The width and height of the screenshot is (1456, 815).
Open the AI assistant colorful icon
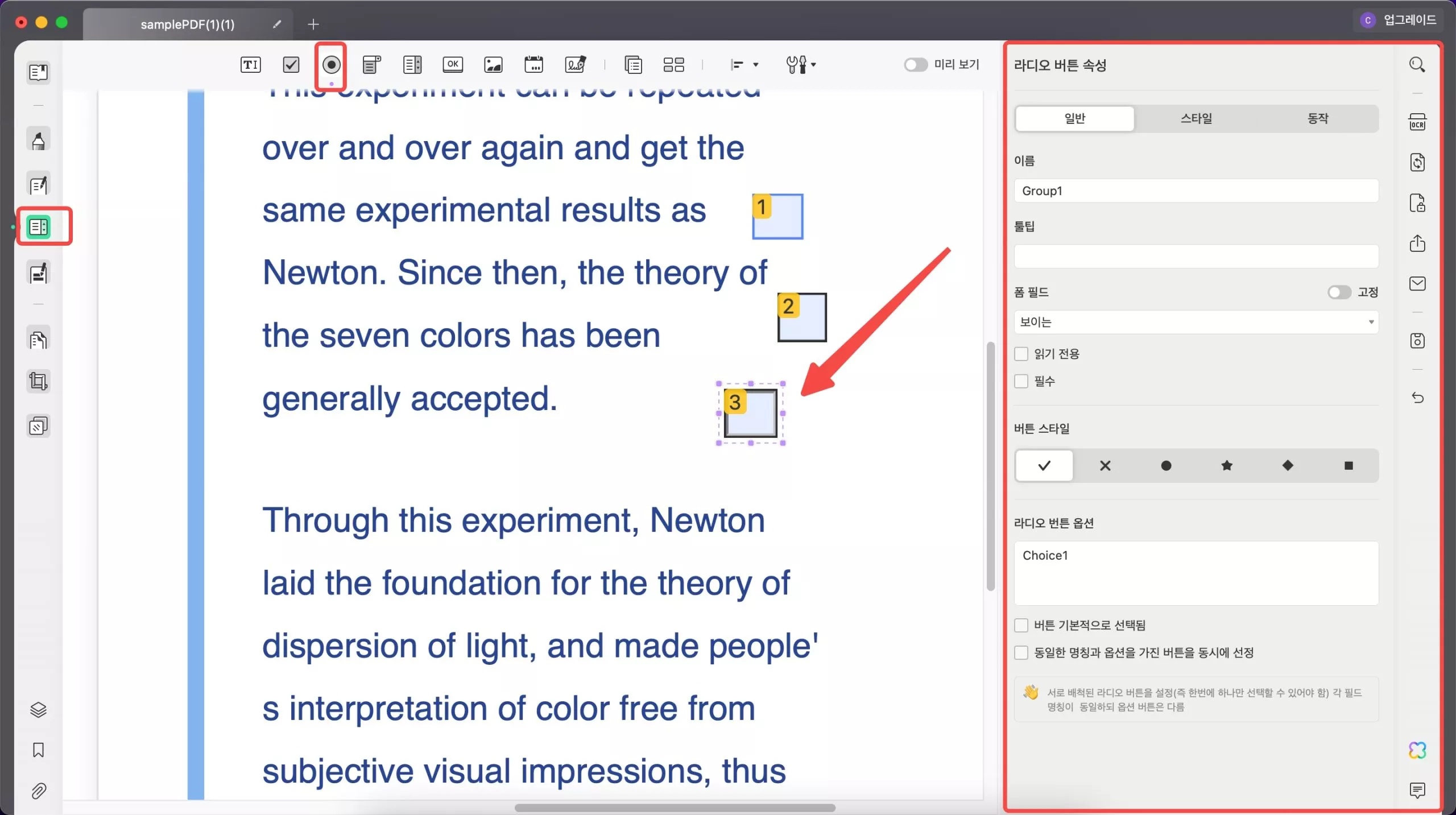point(1417,750)
